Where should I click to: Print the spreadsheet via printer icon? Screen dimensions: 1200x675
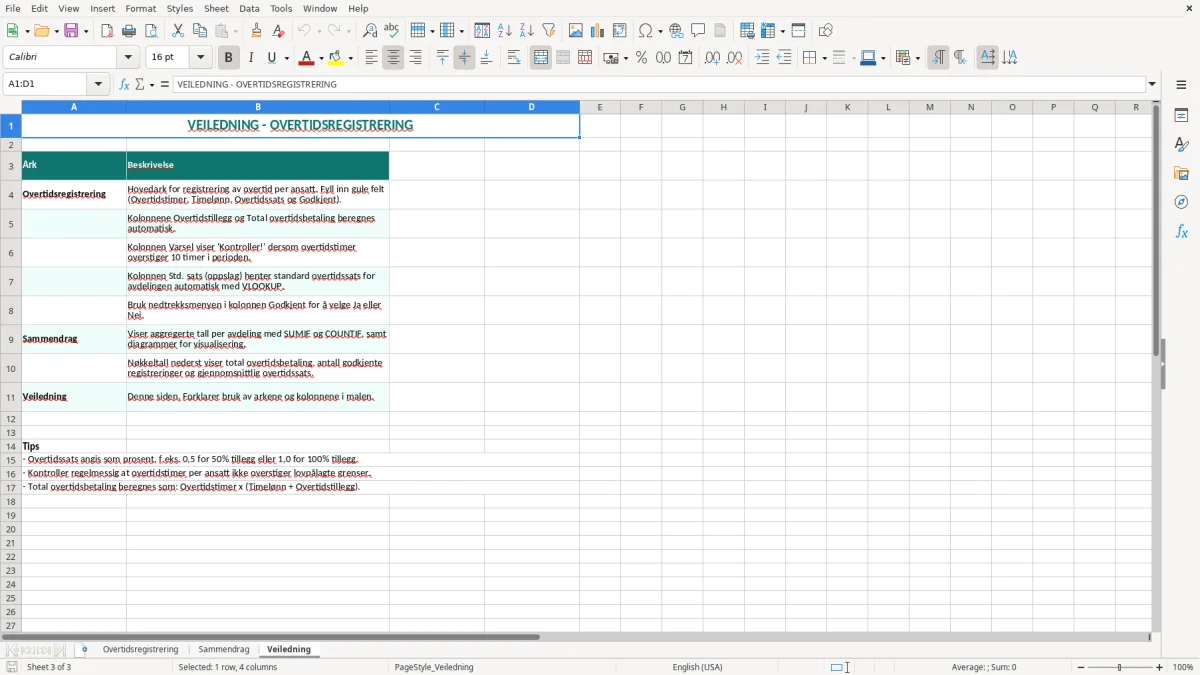coord(129,31)
